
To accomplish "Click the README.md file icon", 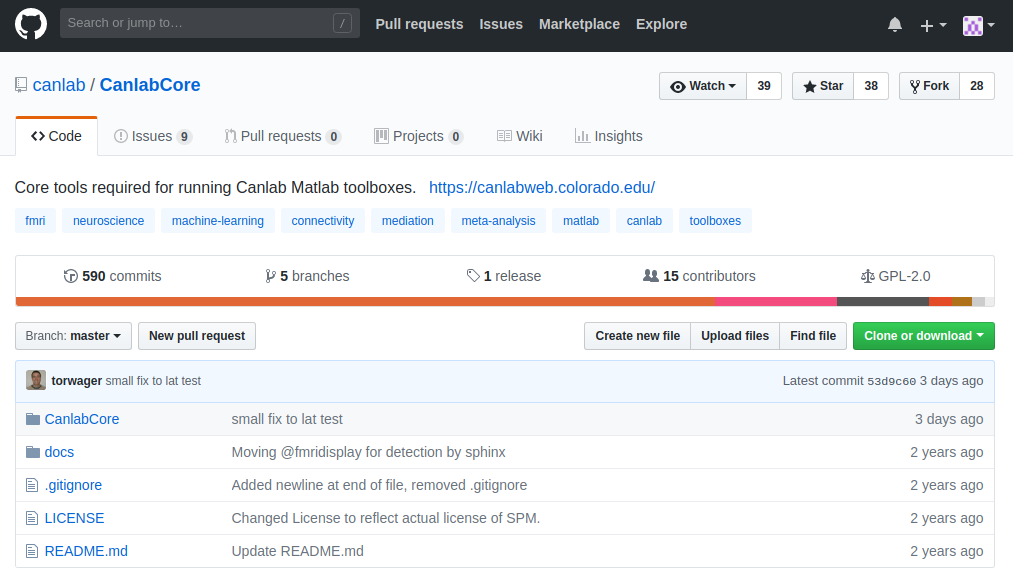I will pyautogui.click(x=32, y=551).
